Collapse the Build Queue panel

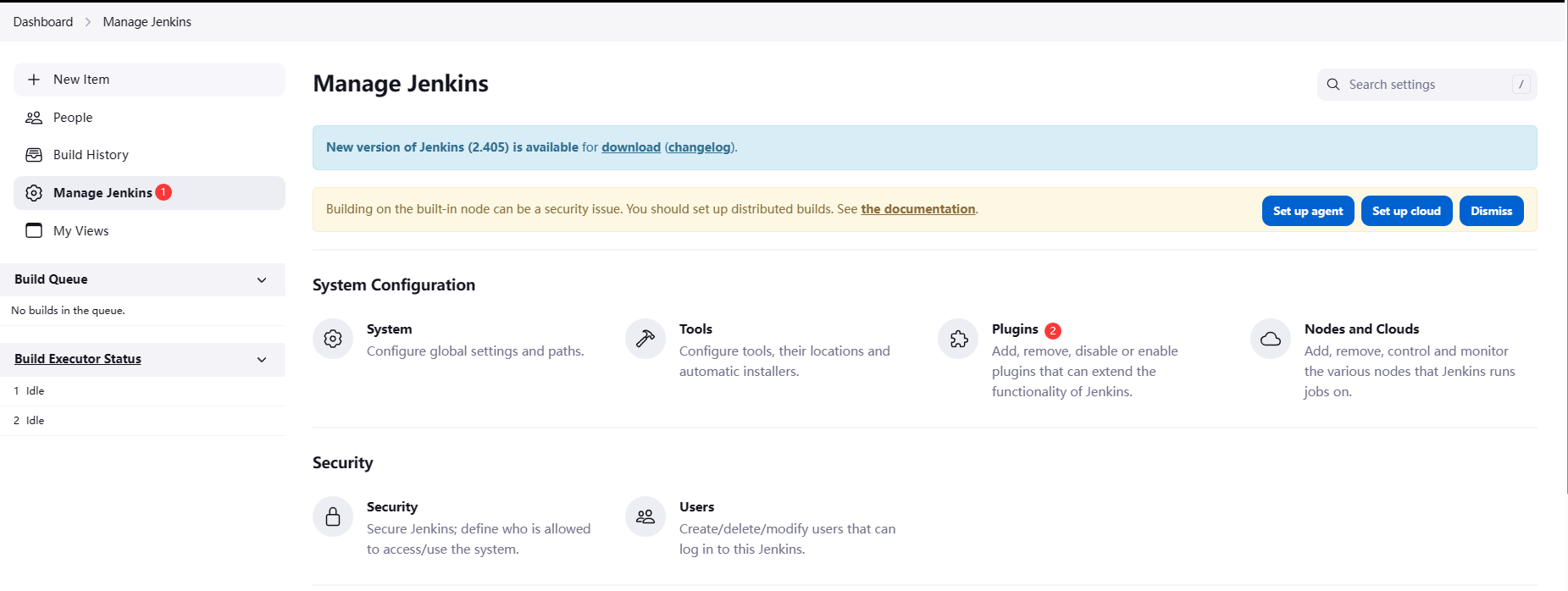[262, 279]
